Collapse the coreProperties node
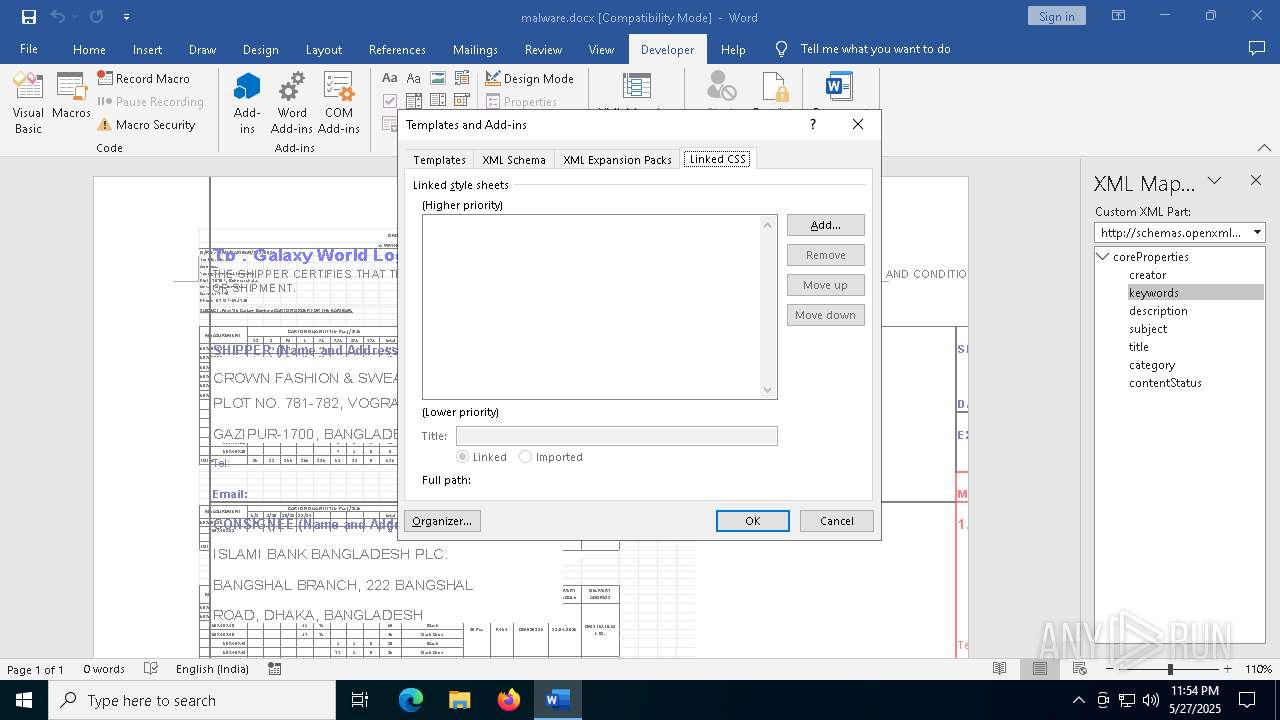Screen dimensions: 1280x720 click(x=1103, y=257)
